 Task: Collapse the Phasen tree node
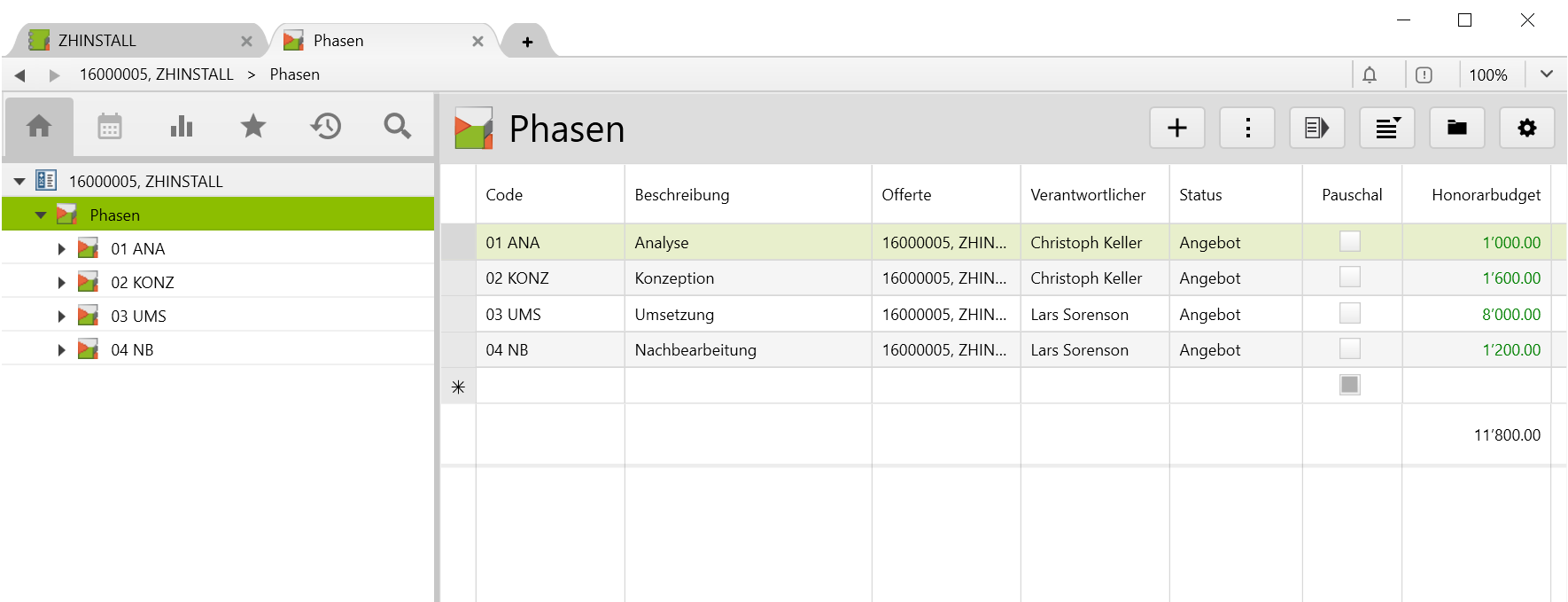pos(40,215)
